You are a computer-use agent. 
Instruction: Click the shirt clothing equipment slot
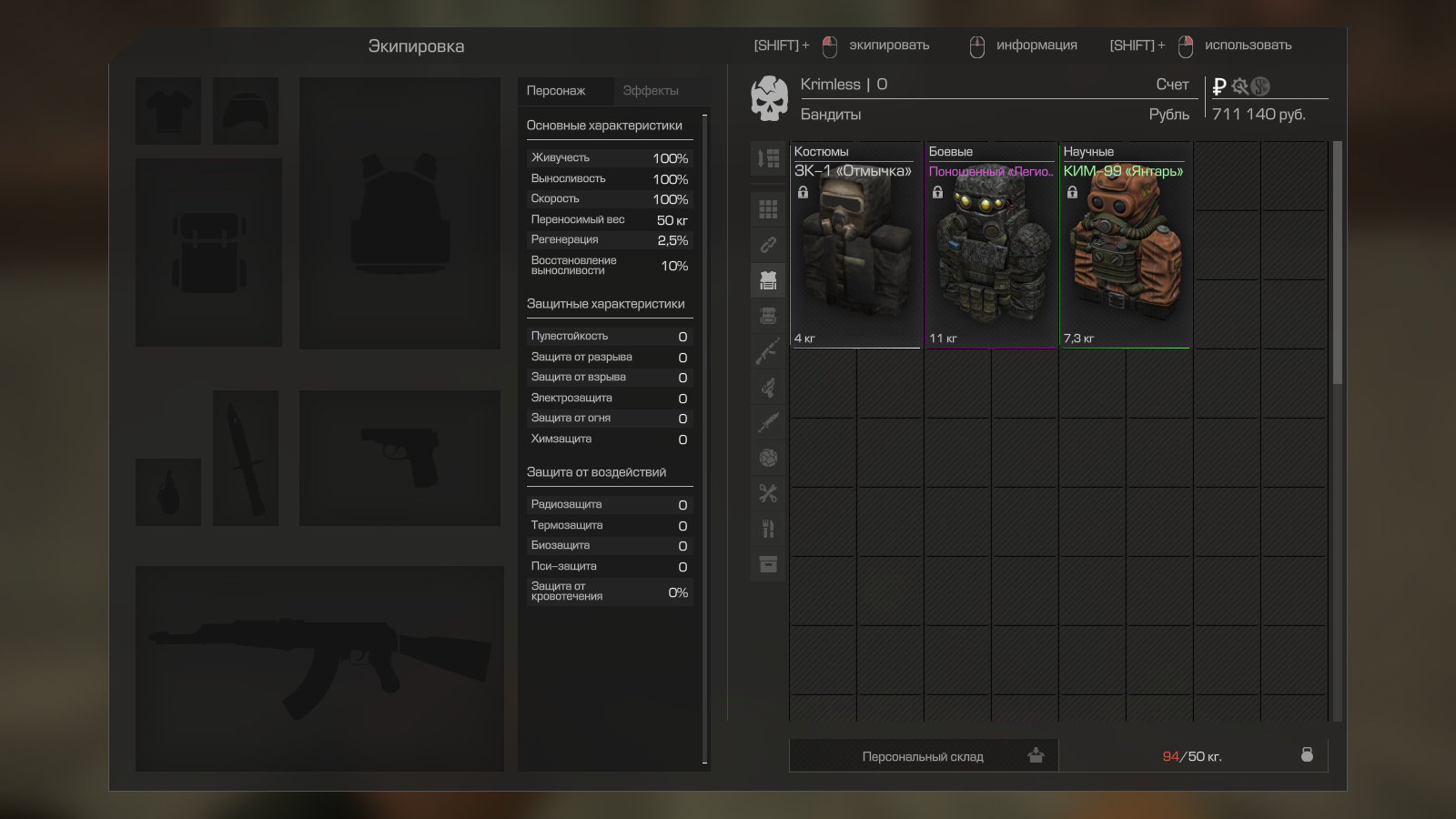point(168,111)
